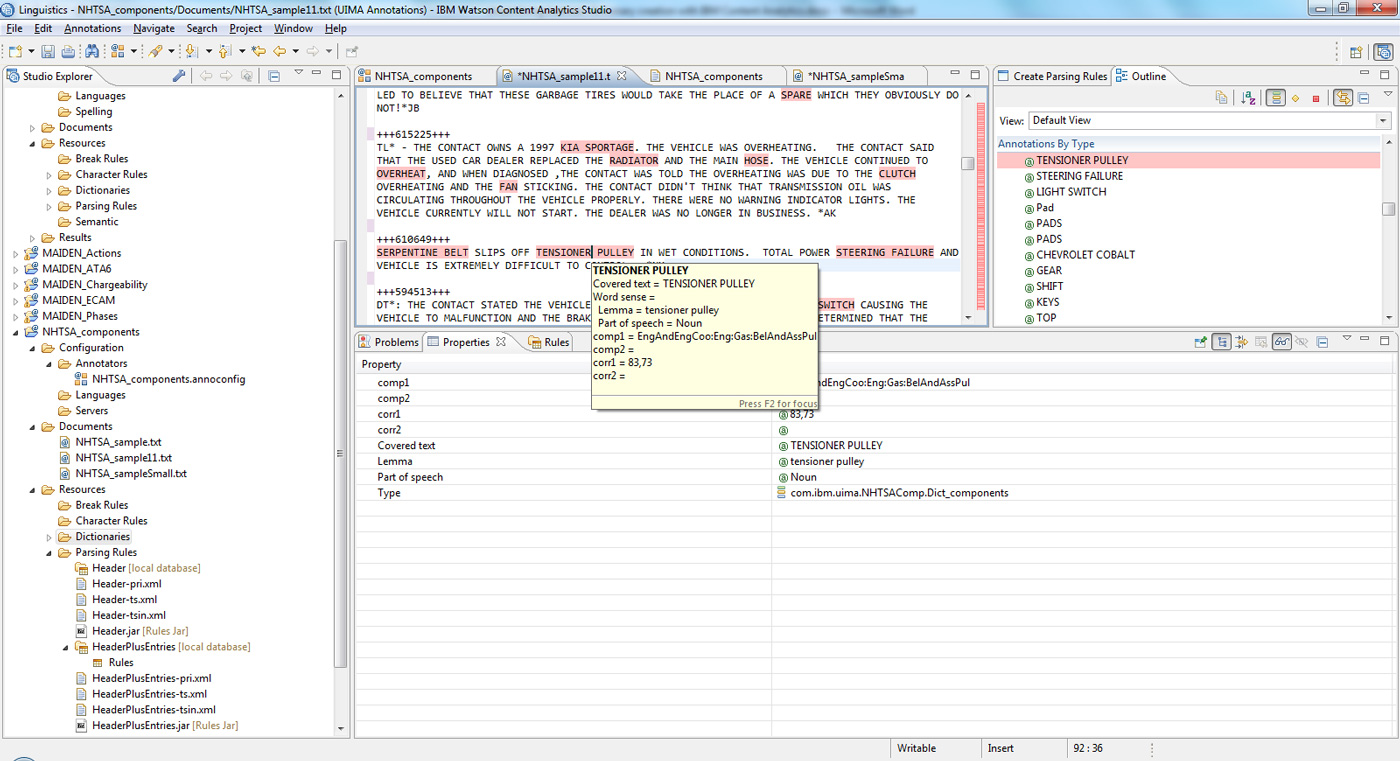
Task: Minimize the editor area
Action: click(957, 74)
